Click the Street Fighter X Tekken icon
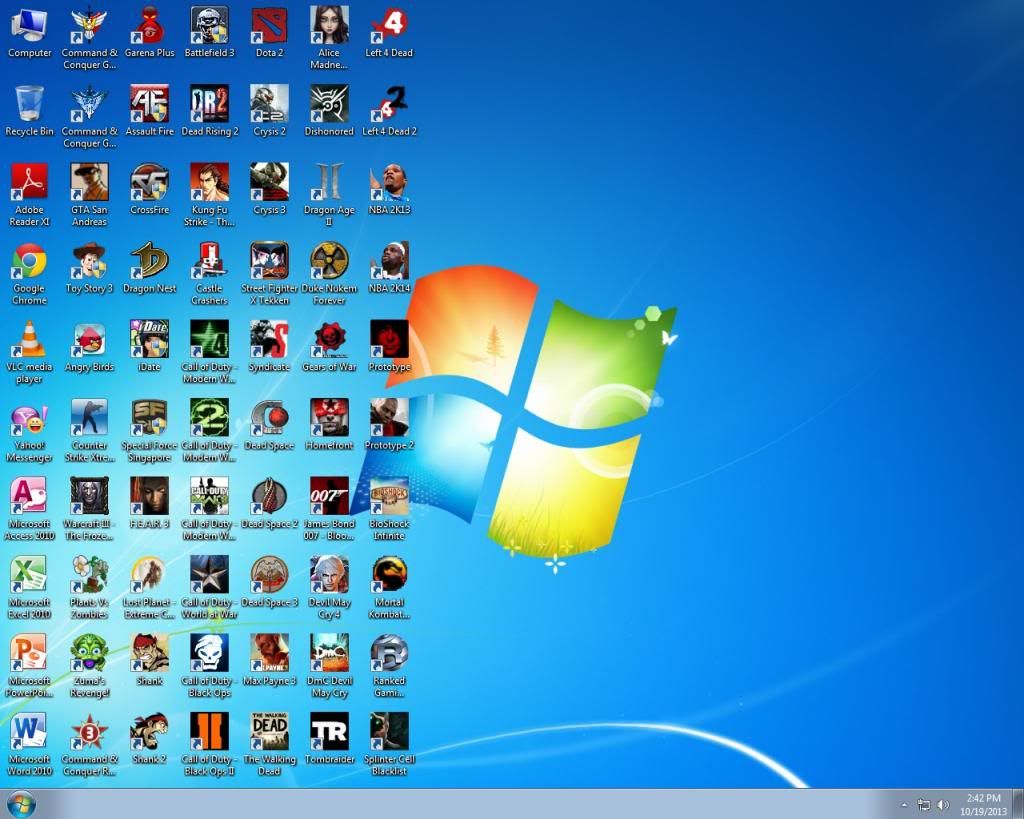This screenshot has height=819, width=1024. 270,273
